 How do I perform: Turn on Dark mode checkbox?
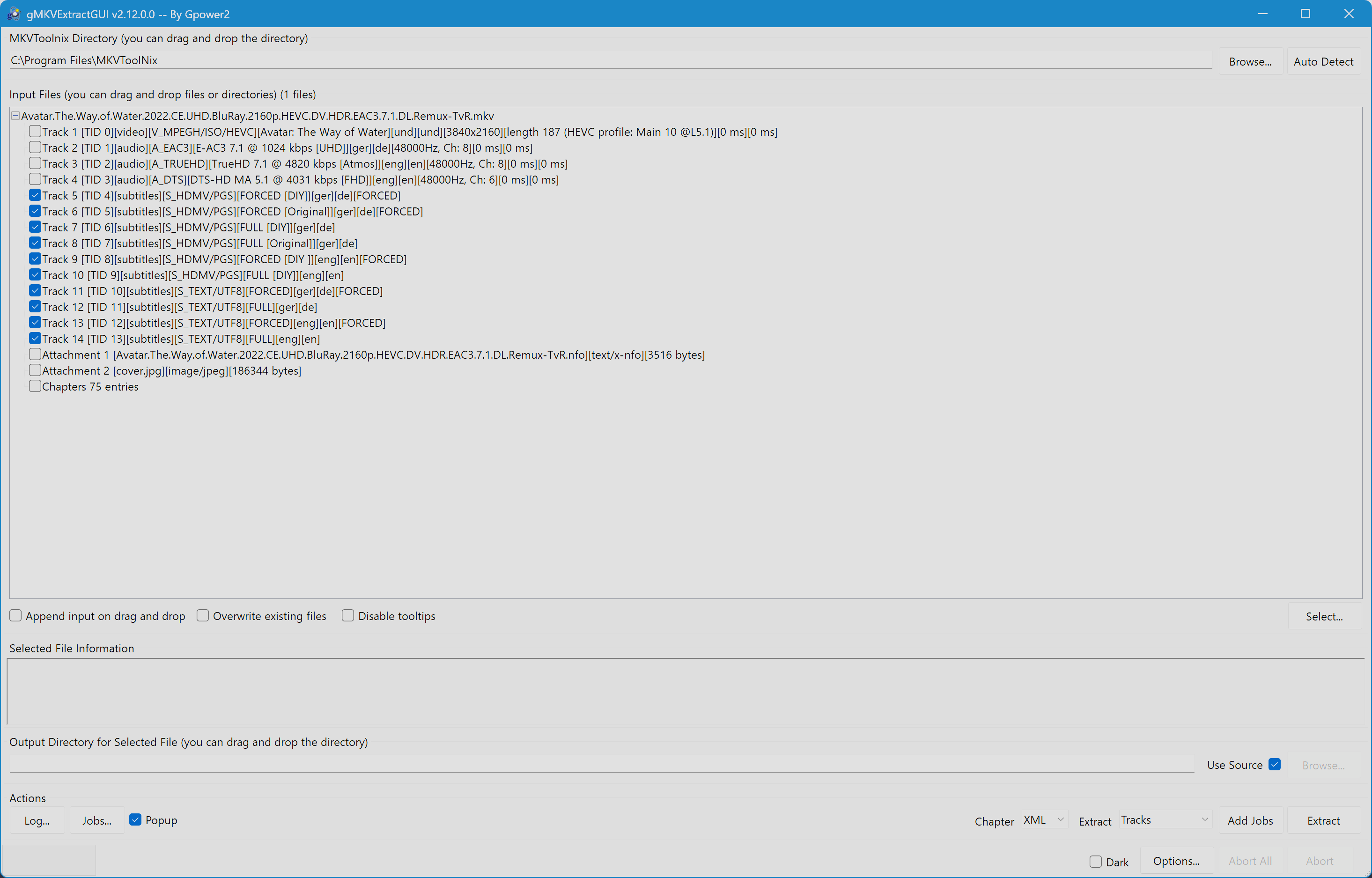[x=1095, y=862]
